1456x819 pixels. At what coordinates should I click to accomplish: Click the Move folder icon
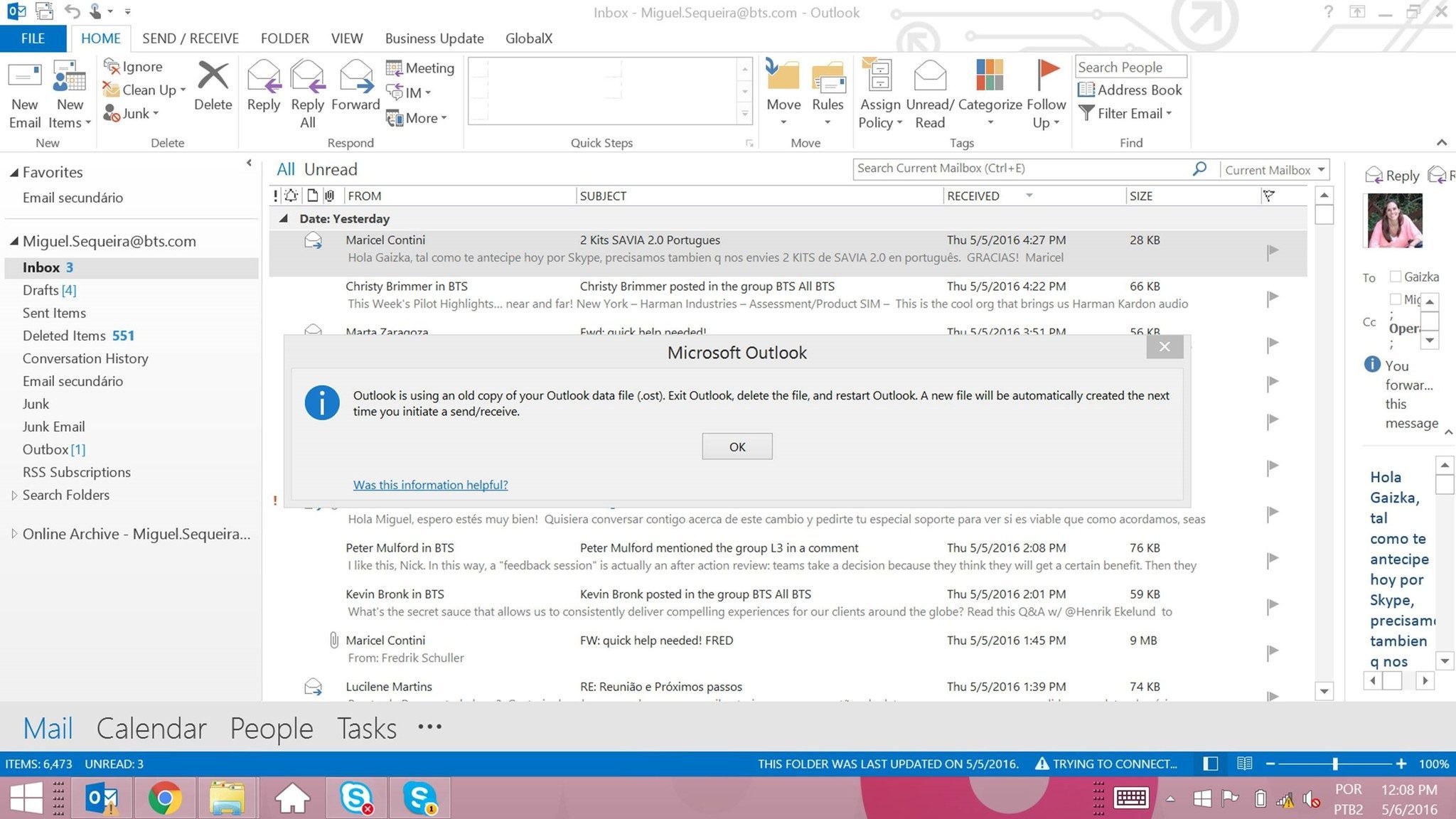(783, 75)
